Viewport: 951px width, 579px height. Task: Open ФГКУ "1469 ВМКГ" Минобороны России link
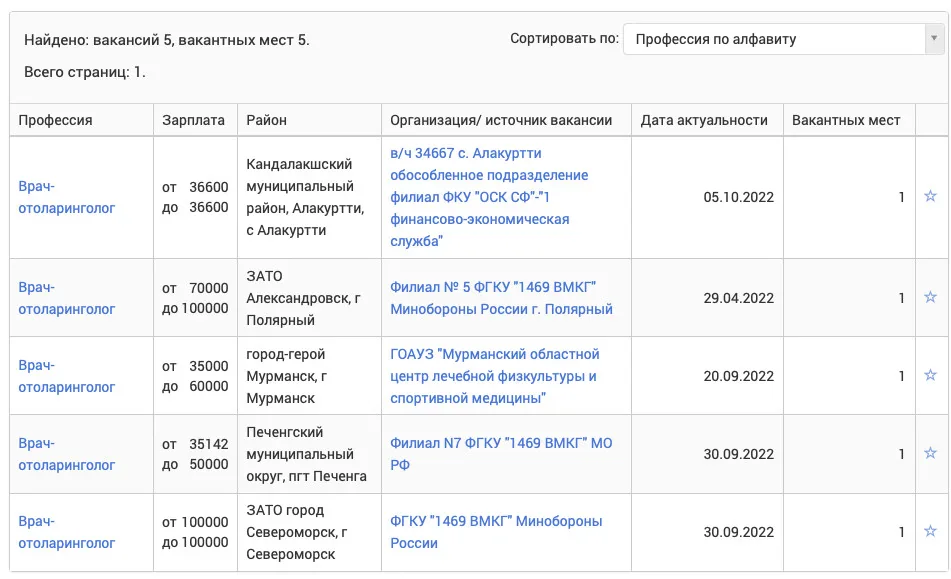496,532
